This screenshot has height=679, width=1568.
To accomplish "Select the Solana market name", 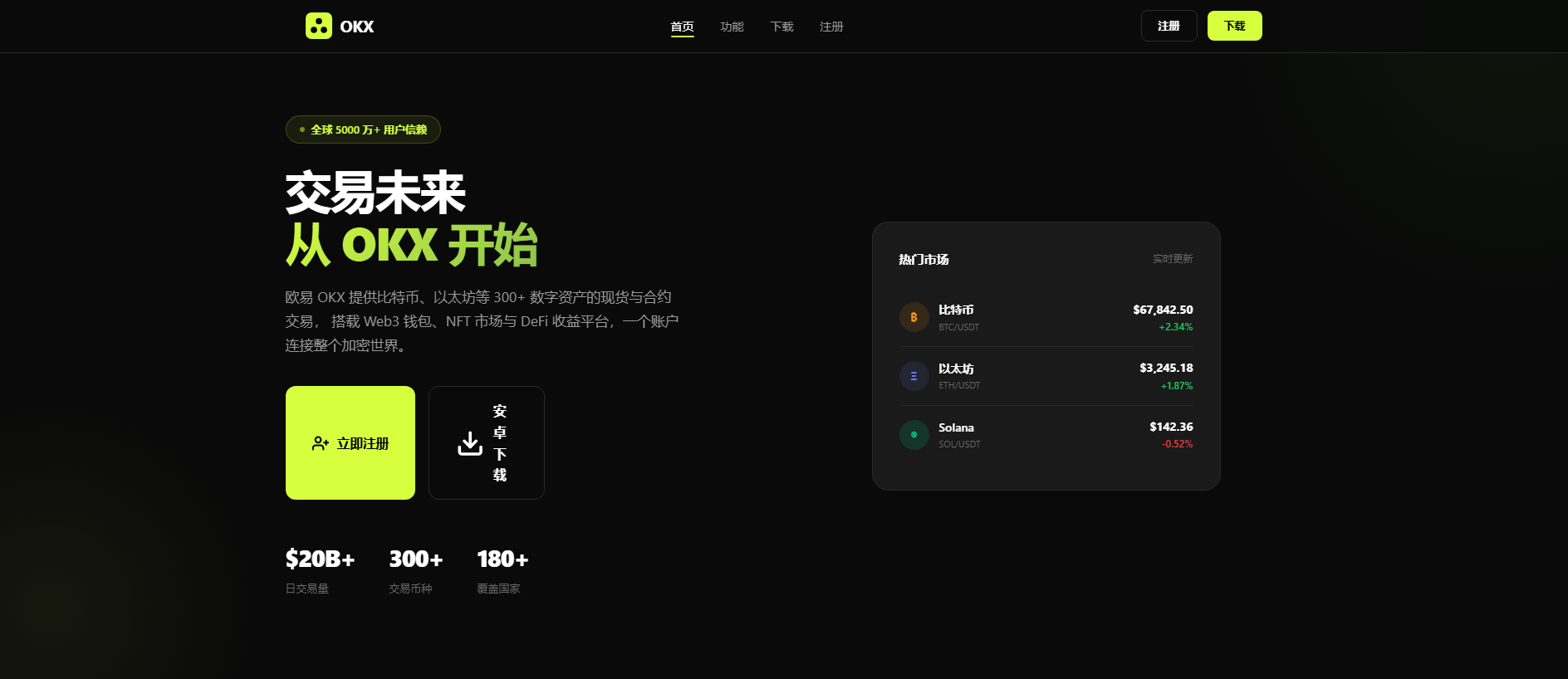I will tap(956, 427).
